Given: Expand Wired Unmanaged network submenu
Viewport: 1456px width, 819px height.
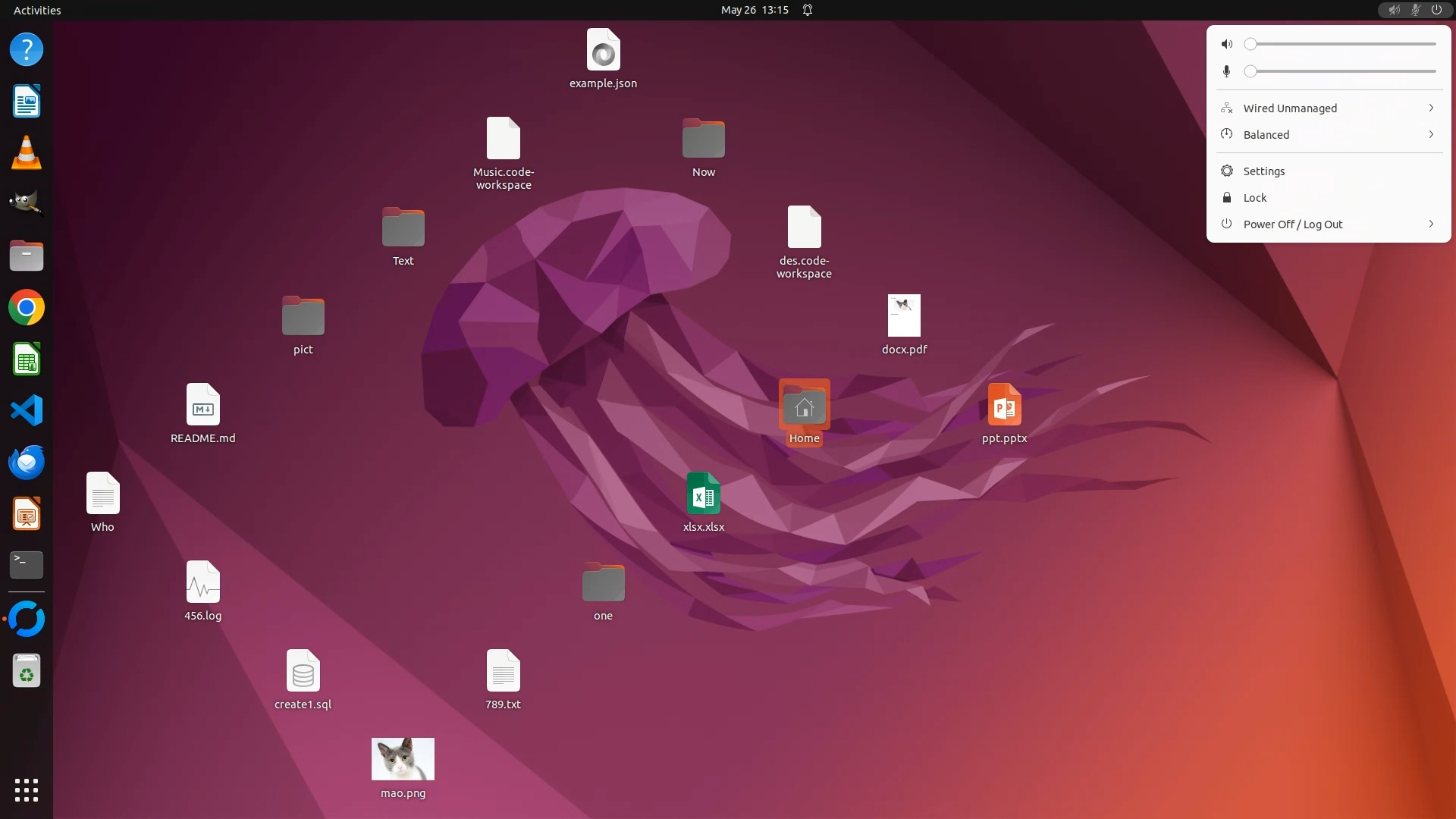Looking at the screenshot, I should click(x=1329, y=108).
